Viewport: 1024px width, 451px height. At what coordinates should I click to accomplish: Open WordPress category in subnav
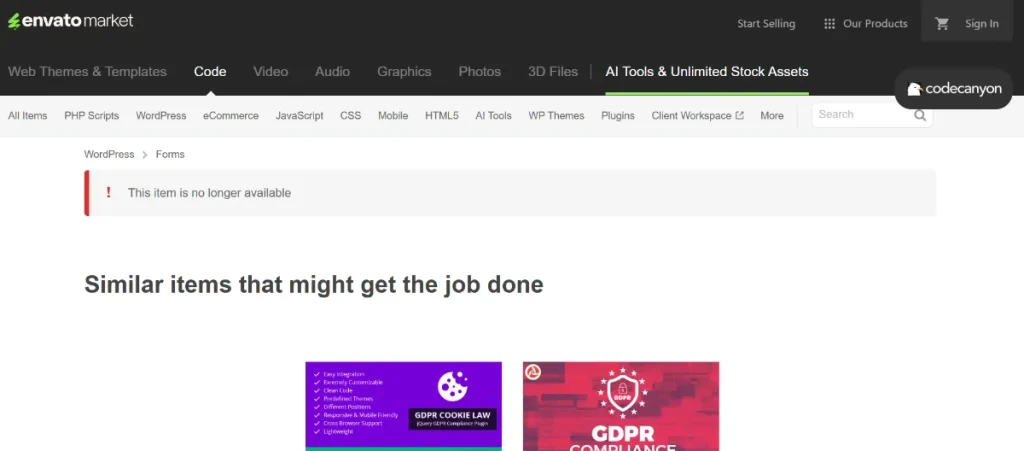161,116
